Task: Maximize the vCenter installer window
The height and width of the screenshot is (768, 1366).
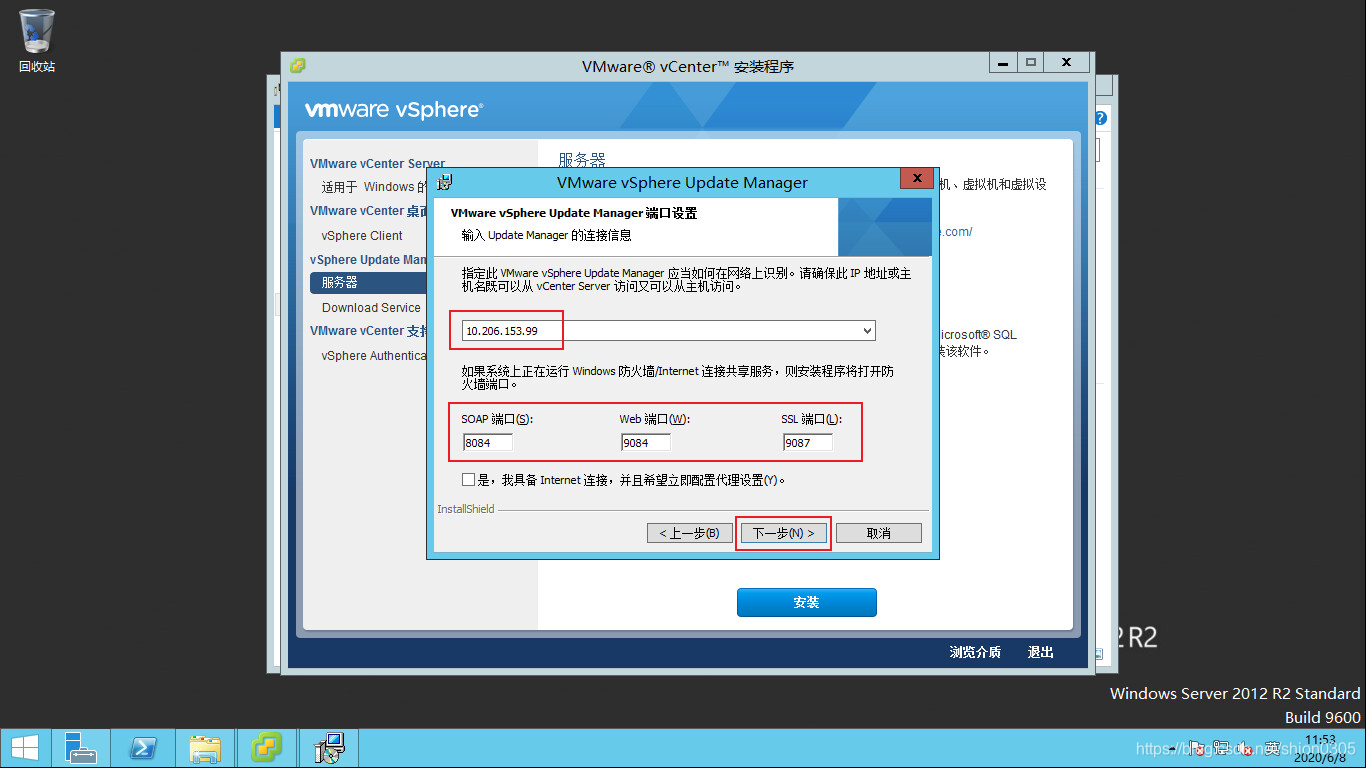Action: coord(1031,62)
